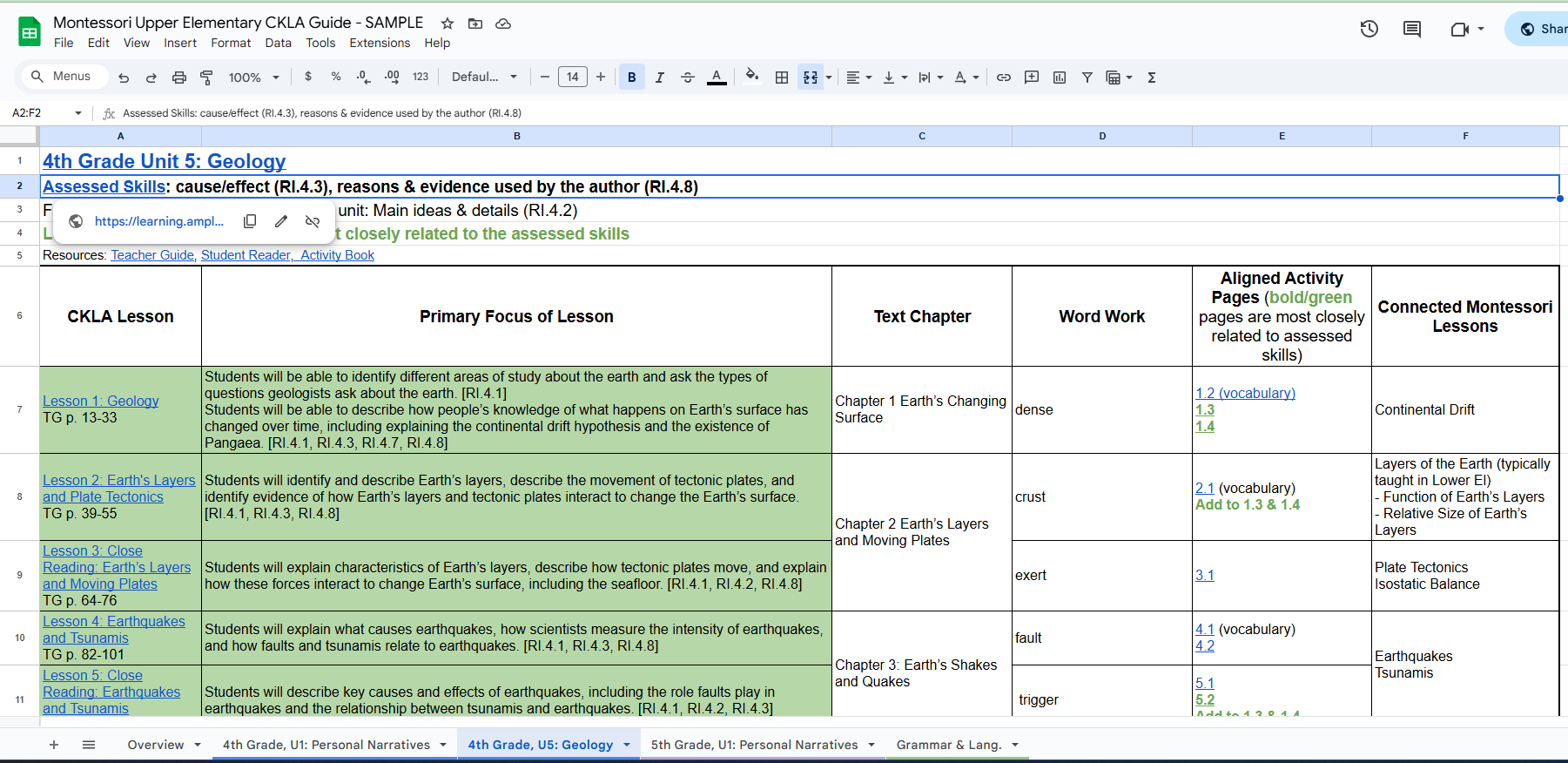The image size is (1568, 763).
Task: Toggle strikethrough formatting
Action: click(687, 78)
